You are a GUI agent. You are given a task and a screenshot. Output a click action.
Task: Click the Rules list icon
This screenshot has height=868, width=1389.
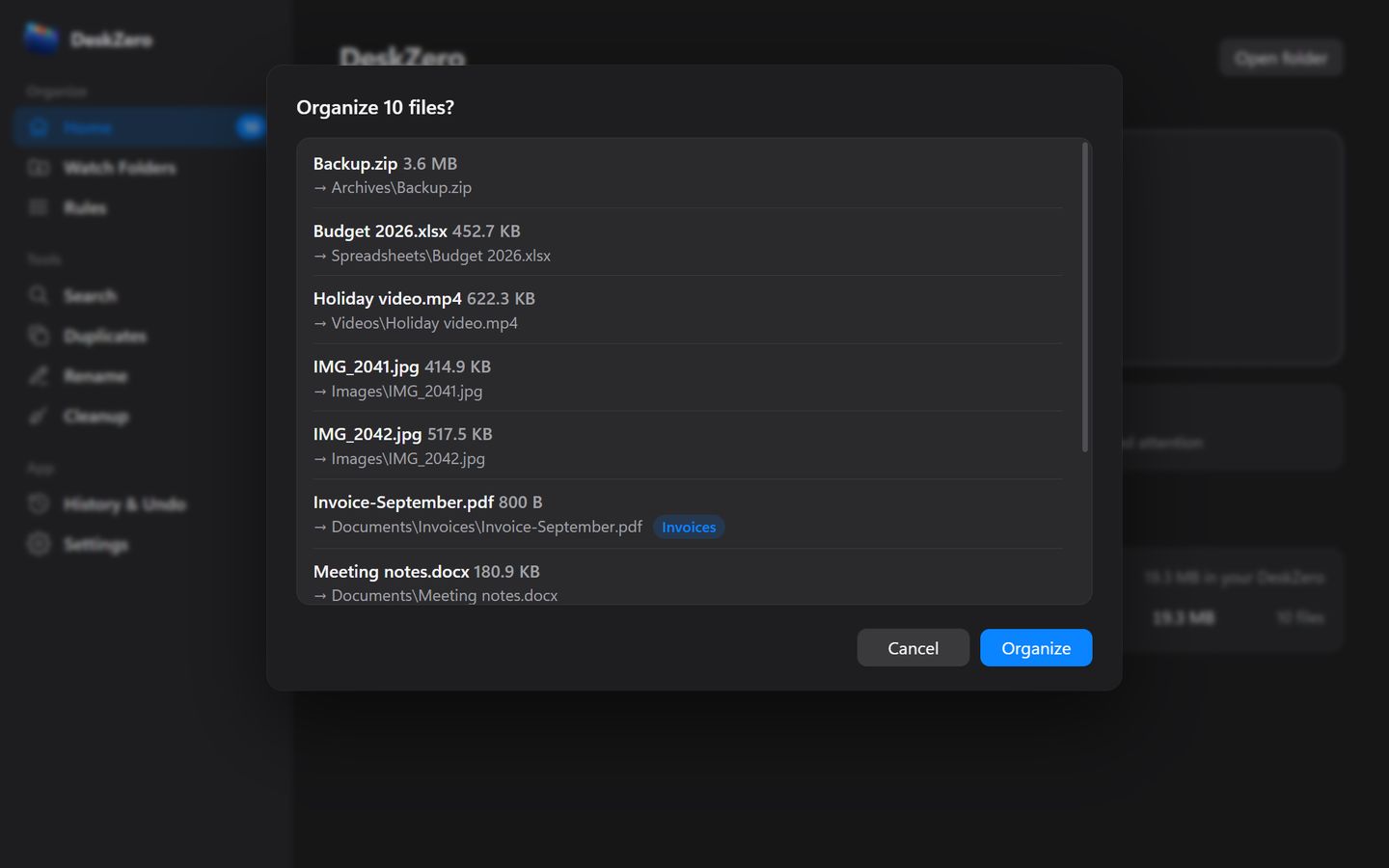click(x=39, y=207)
